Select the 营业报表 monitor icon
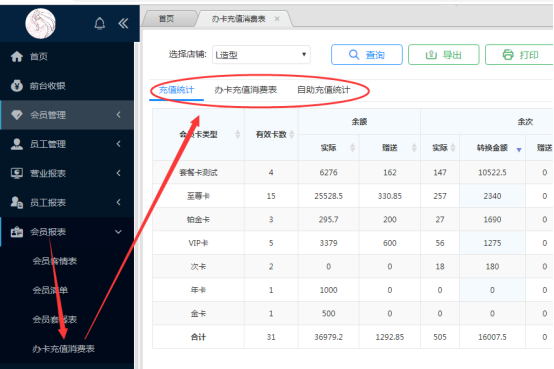 [x=17, y=173]
